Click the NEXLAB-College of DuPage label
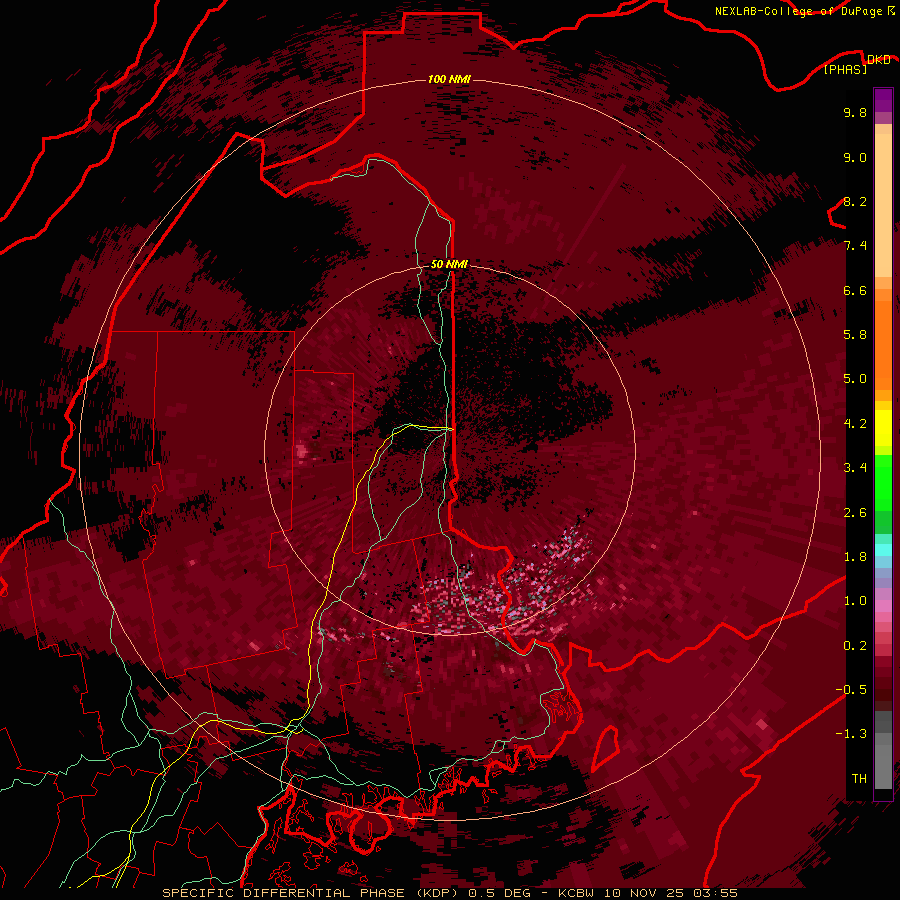 coord(798,11)
